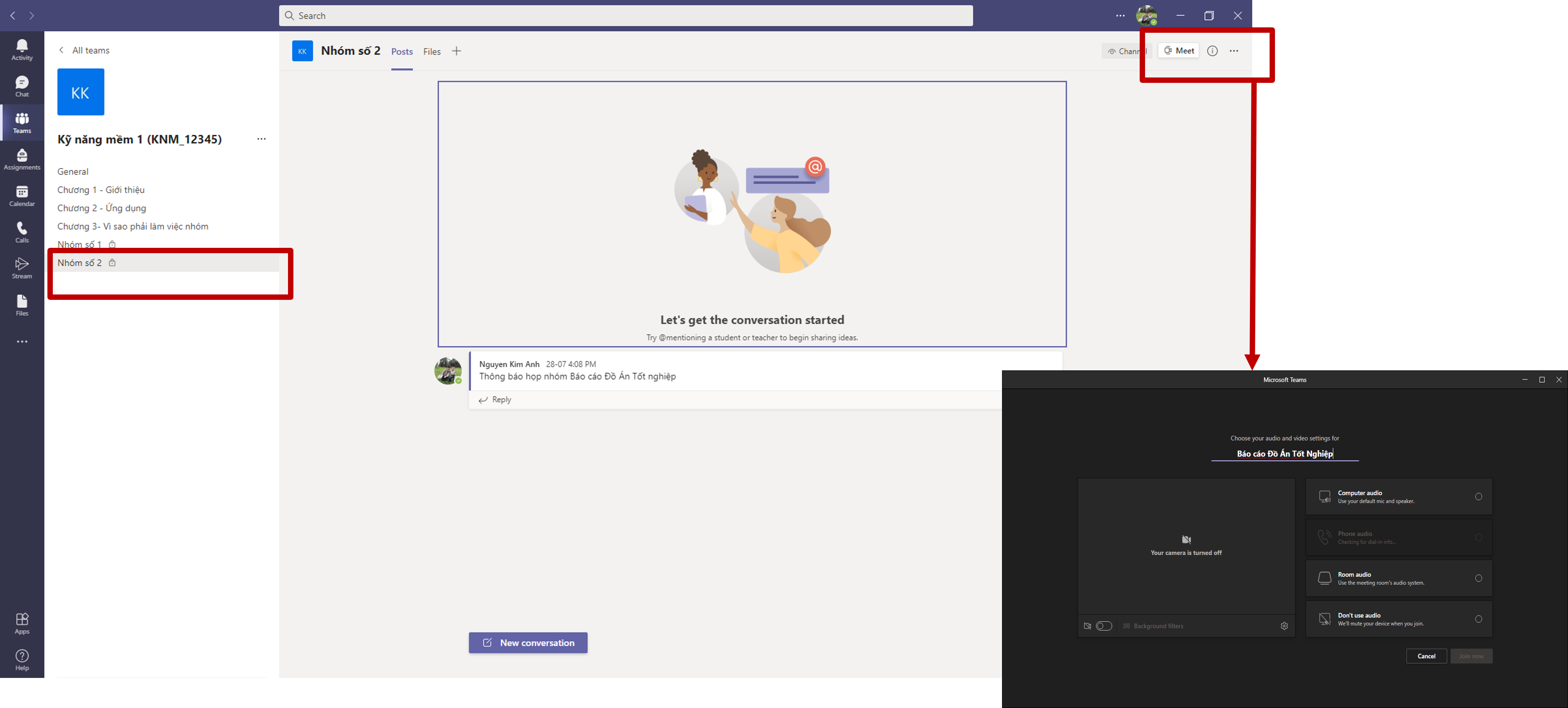Open more options next to team name
Viewport: 1568px width, 708px height.
(261, 139)
